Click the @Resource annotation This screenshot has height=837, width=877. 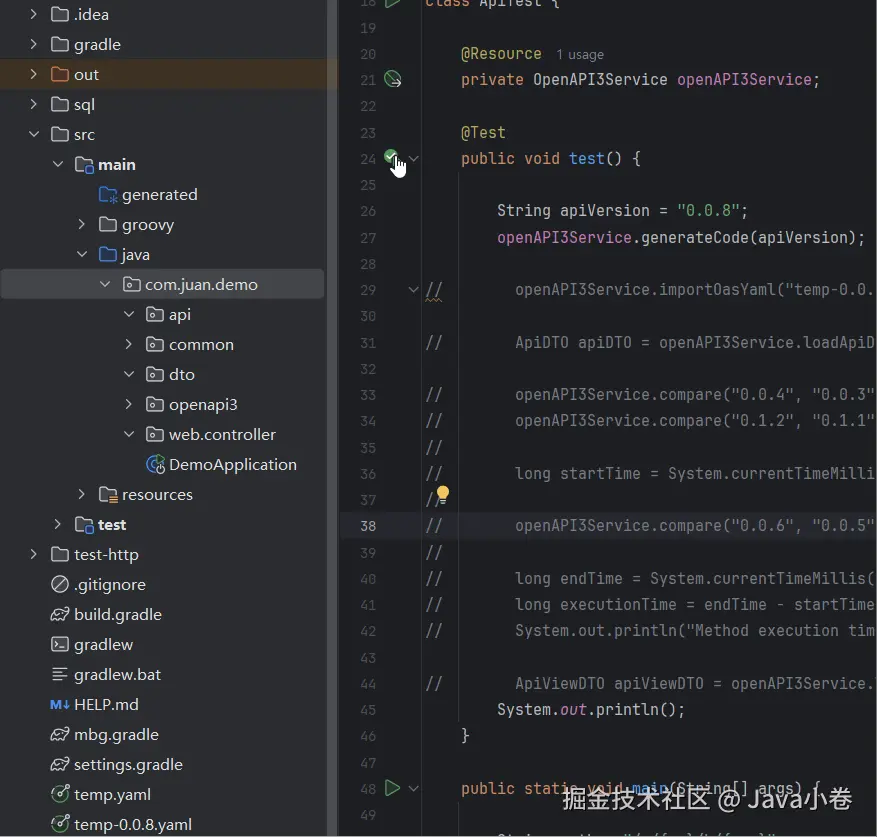click(x=501, y=54)
